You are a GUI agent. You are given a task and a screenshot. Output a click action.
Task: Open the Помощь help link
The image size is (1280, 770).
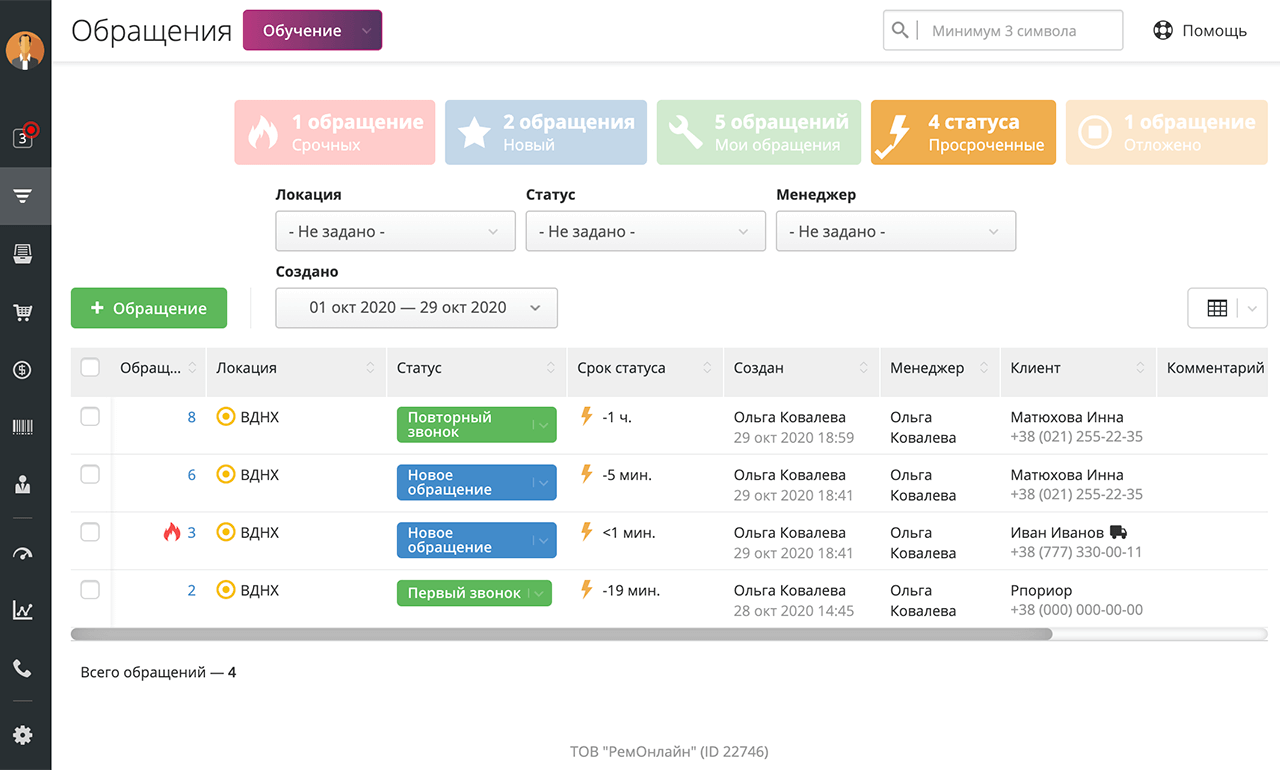(x=1200, y=30)
